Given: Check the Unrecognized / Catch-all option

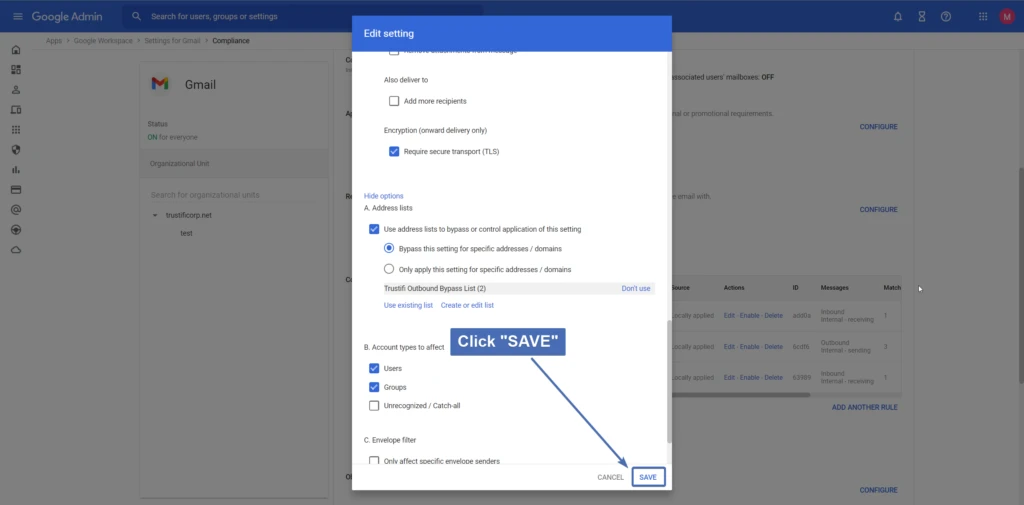Looking at the screenshot, I should (x=374, y=406).
